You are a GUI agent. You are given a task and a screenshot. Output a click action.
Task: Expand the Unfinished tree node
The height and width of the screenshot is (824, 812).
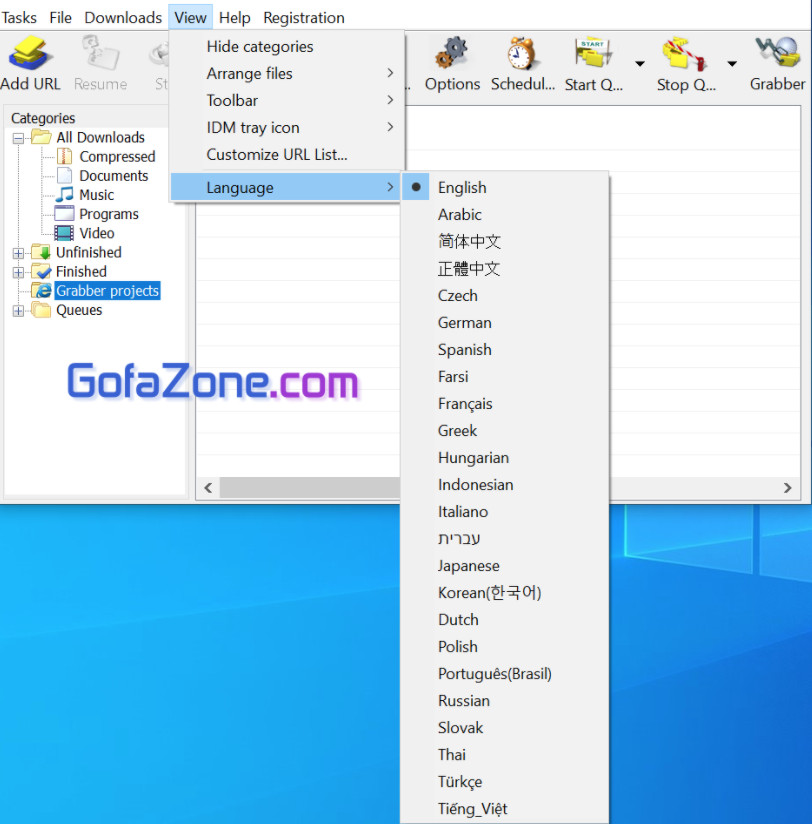[x=18, y=253]
